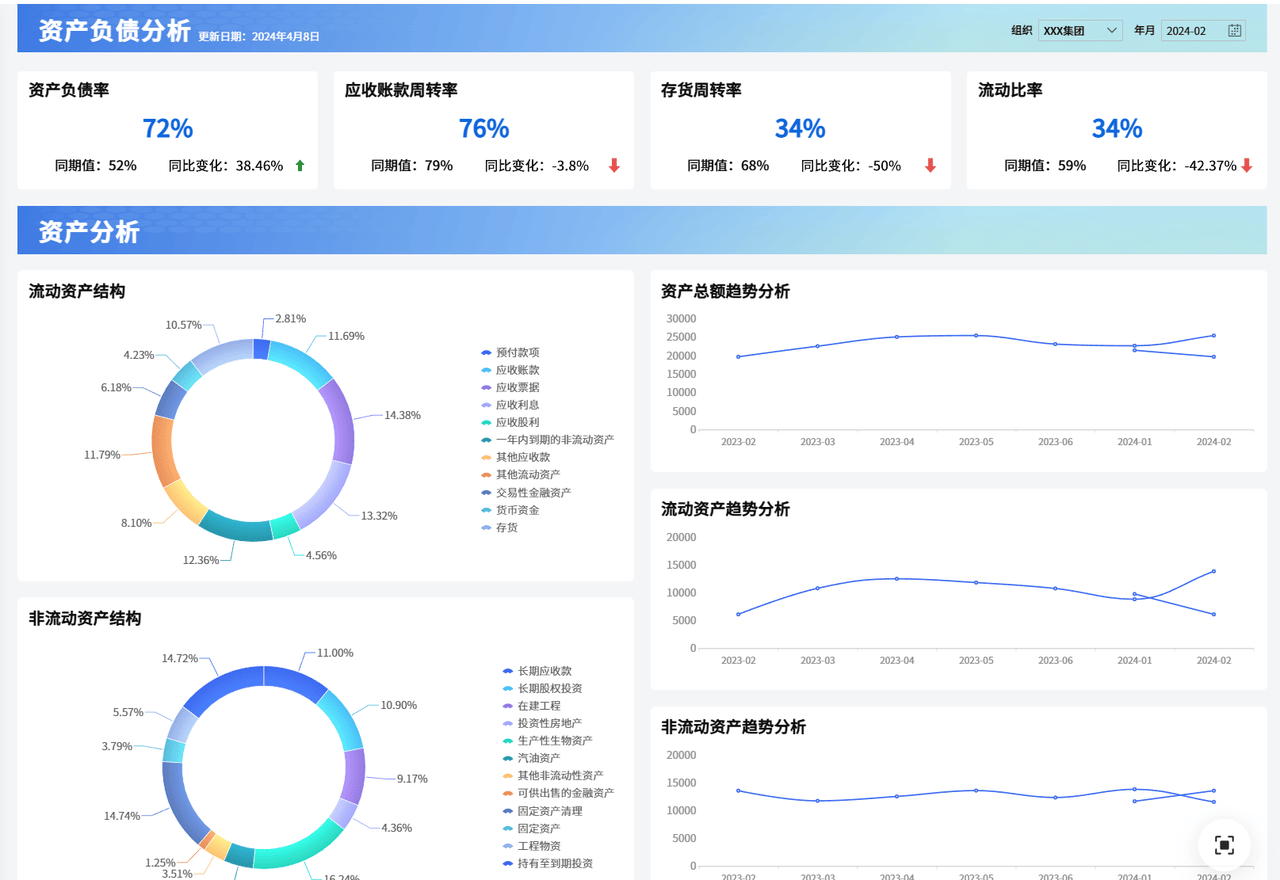The width and height of the screenshot is (1280, 880).
Task: Toggle 固定资产 legend item
Action: click(531, 828)
